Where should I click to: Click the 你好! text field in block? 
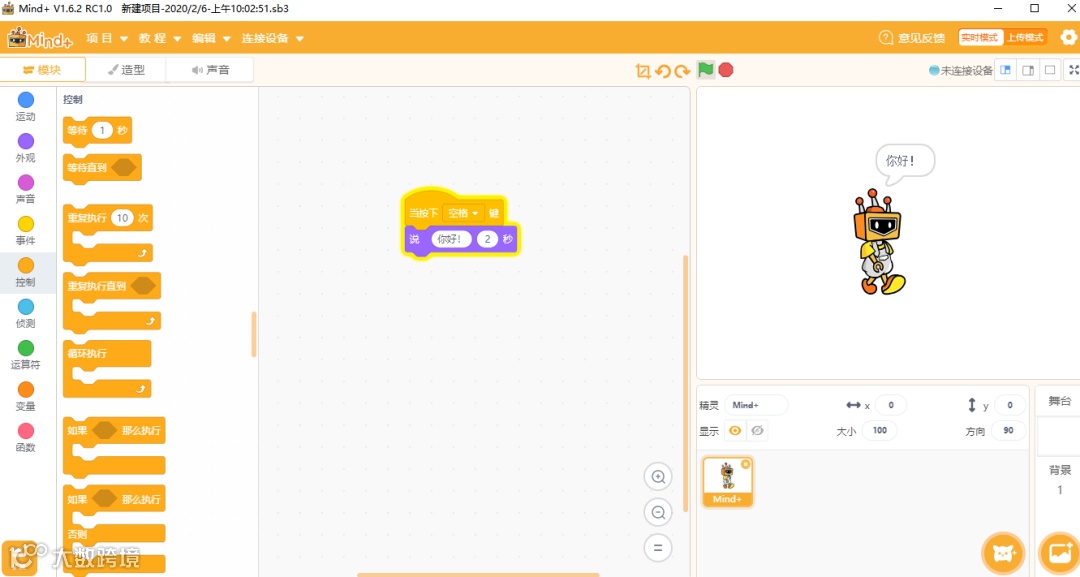(451, 239)
